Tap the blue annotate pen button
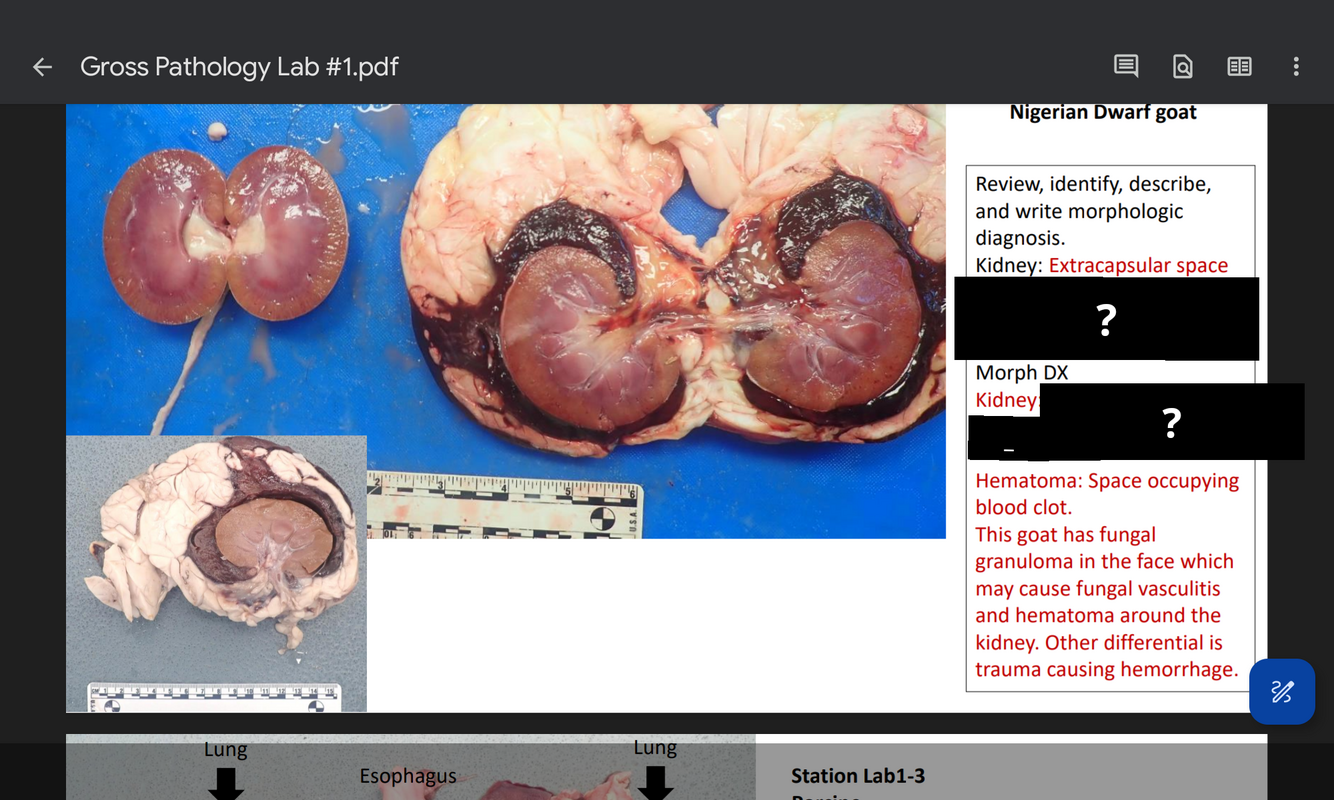The image size is (1334, 800). click(x=1282, y=691)
